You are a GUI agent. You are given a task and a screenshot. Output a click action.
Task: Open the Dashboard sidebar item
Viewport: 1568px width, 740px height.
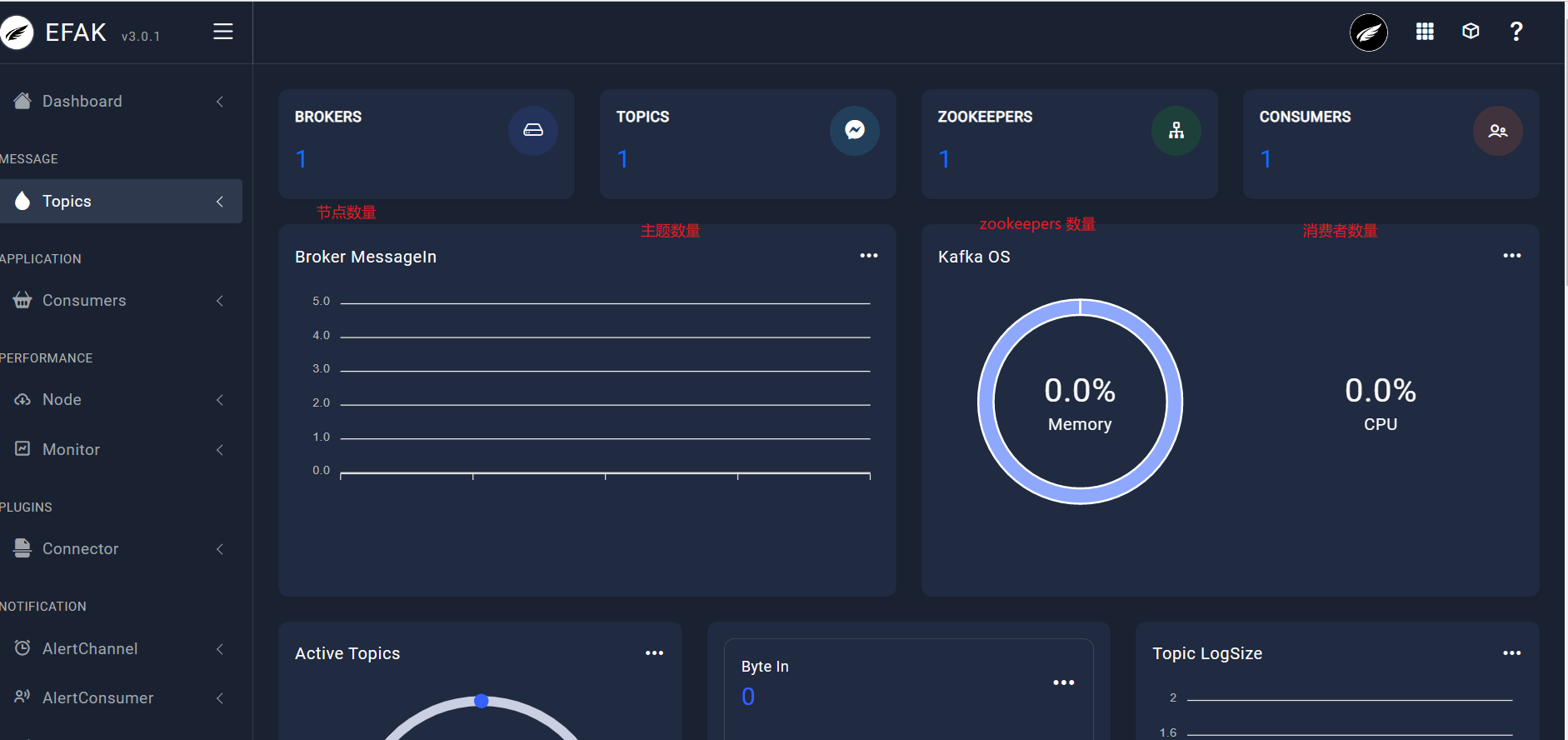121,102
